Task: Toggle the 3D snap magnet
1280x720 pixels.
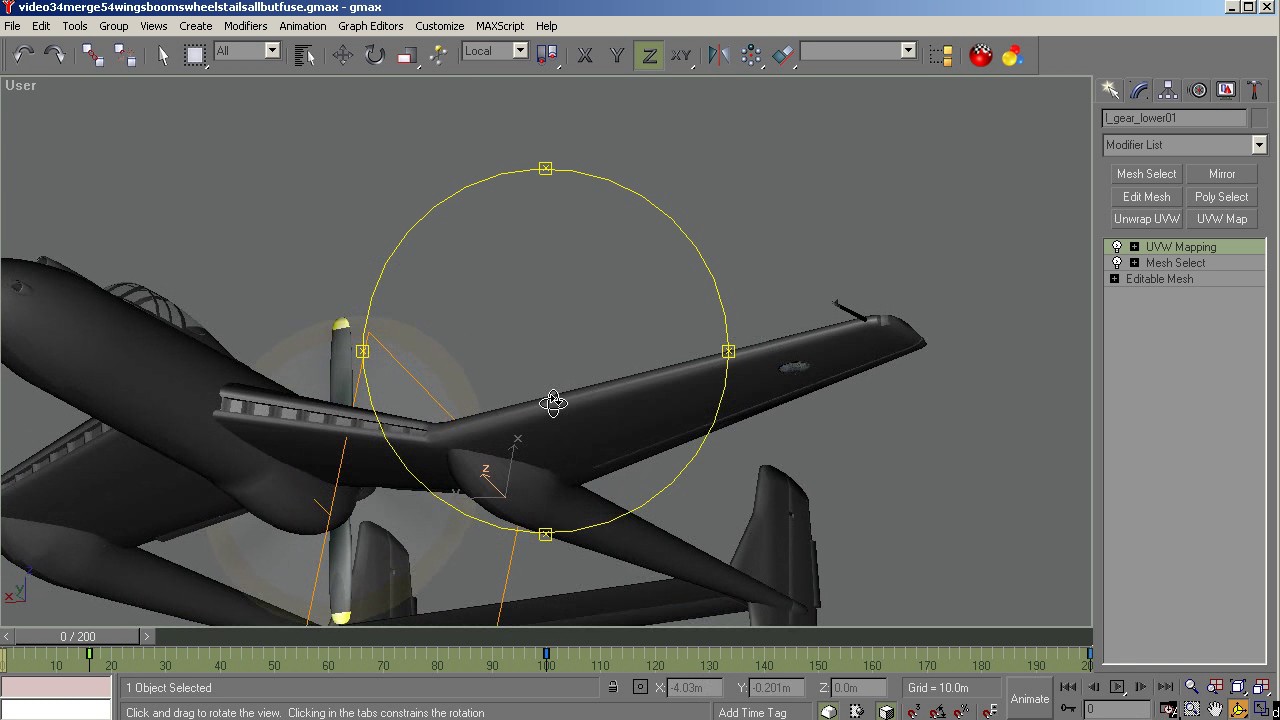Action: (x=914, y=711)
